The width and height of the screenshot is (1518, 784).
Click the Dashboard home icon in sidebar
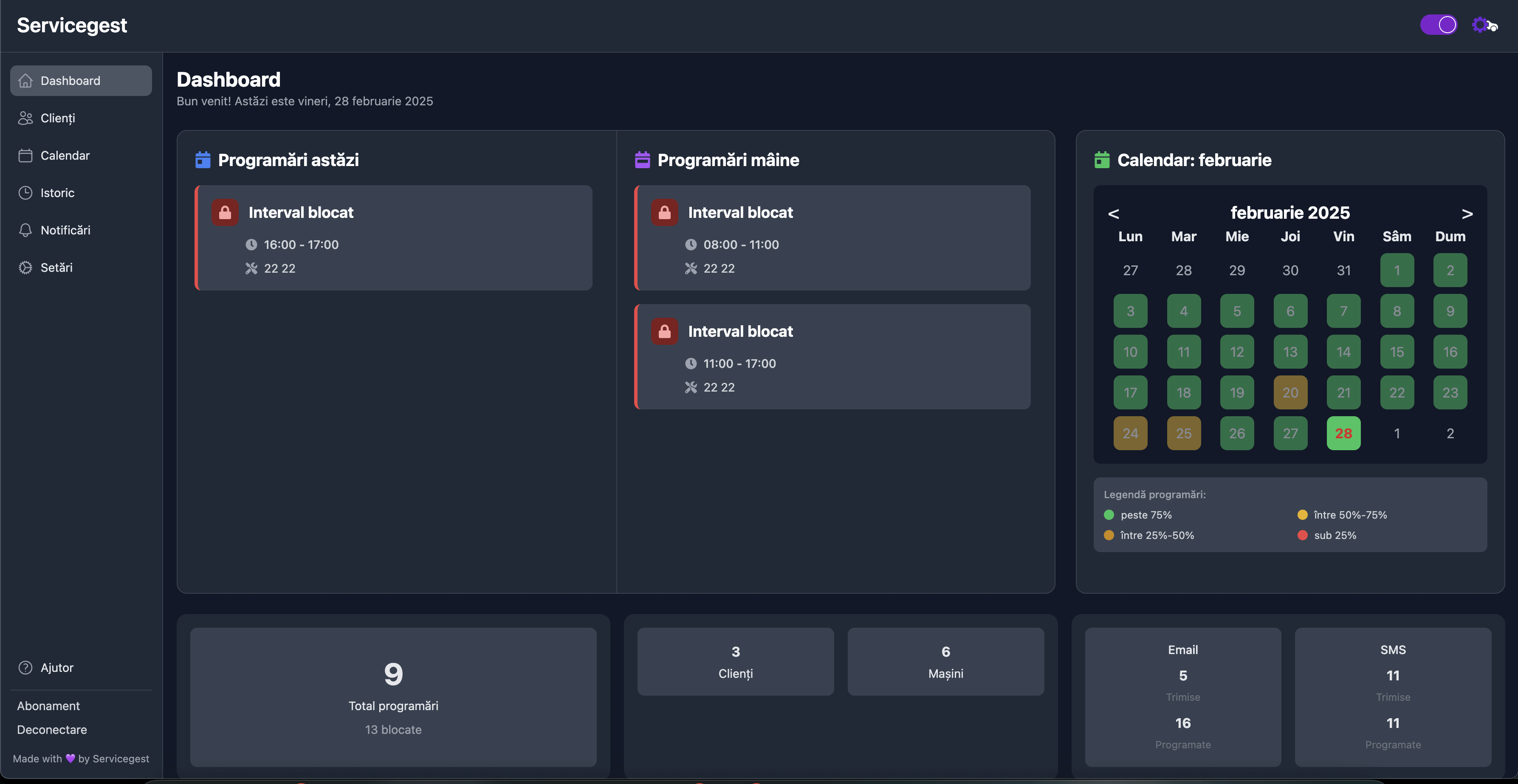(25, 81)
